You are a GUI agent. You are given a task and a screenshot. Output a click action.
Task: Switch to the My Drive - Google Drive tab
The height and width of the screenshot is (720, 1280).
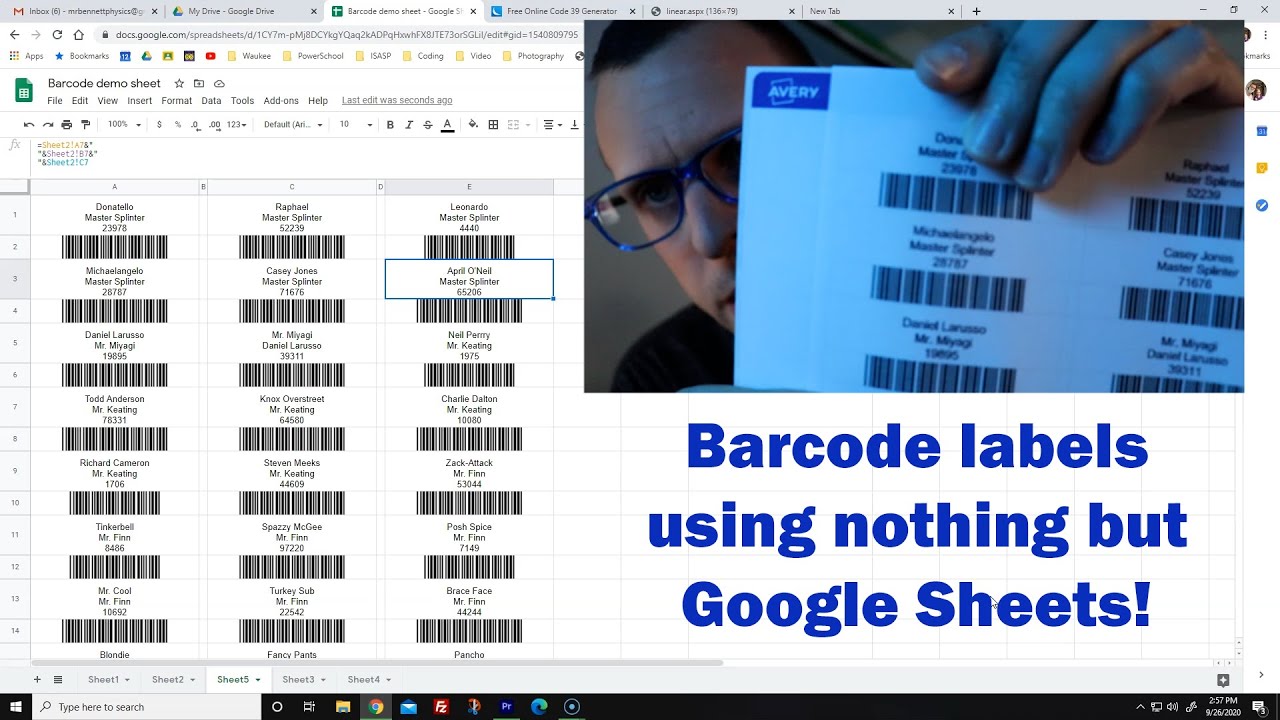point(239,11)
